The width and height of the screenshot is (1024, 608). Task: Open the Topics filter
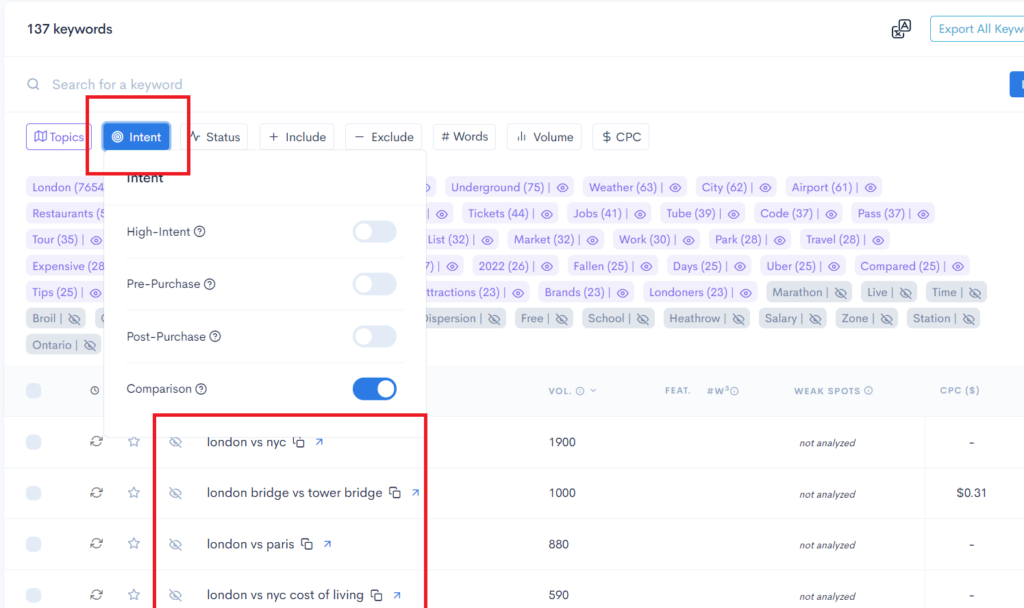coord(58,136)
